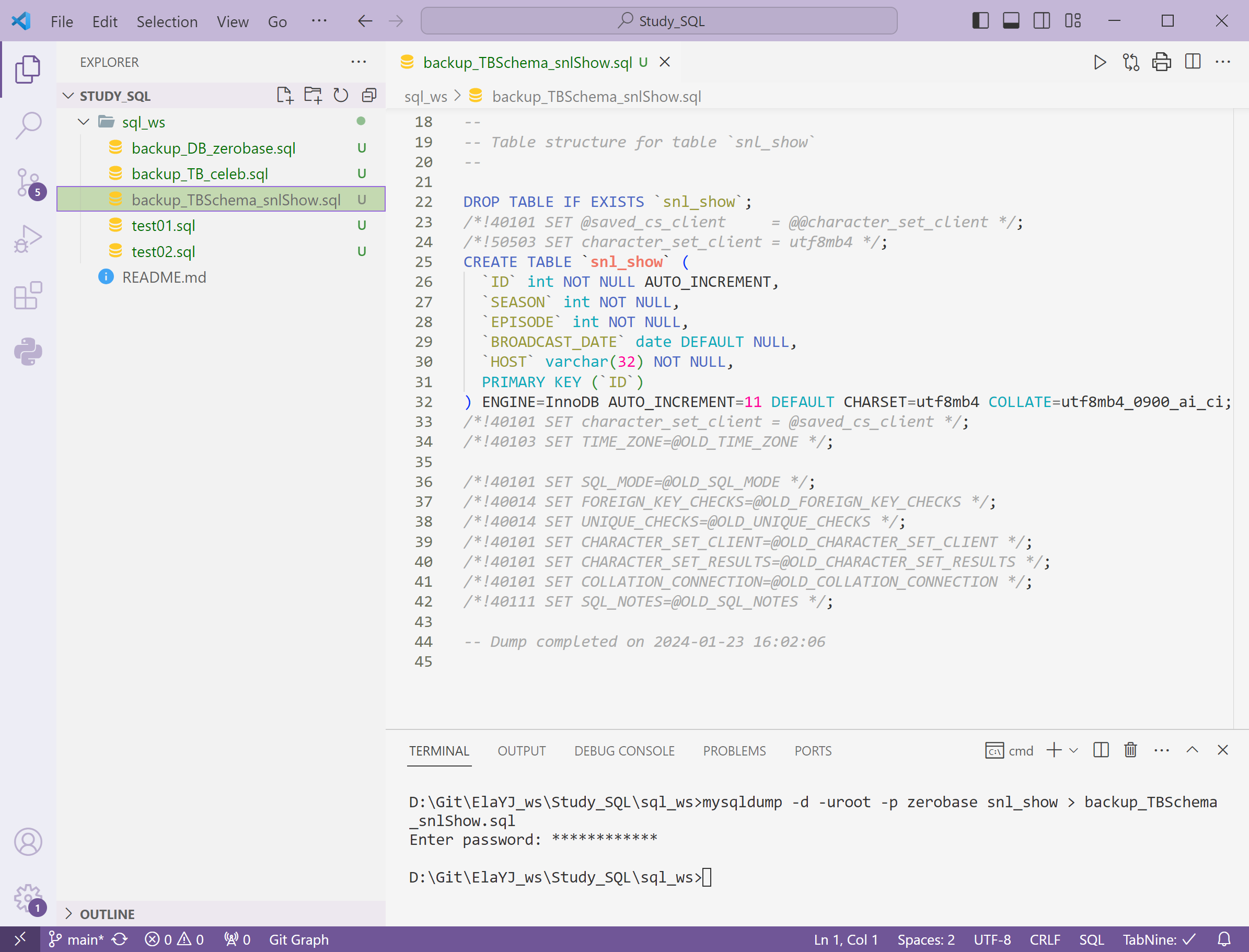Image resolution: width=1249 pixels, height=952 pixels.
Task: Switch to the DEBUG CONSOLE tab
Action: 624,750
